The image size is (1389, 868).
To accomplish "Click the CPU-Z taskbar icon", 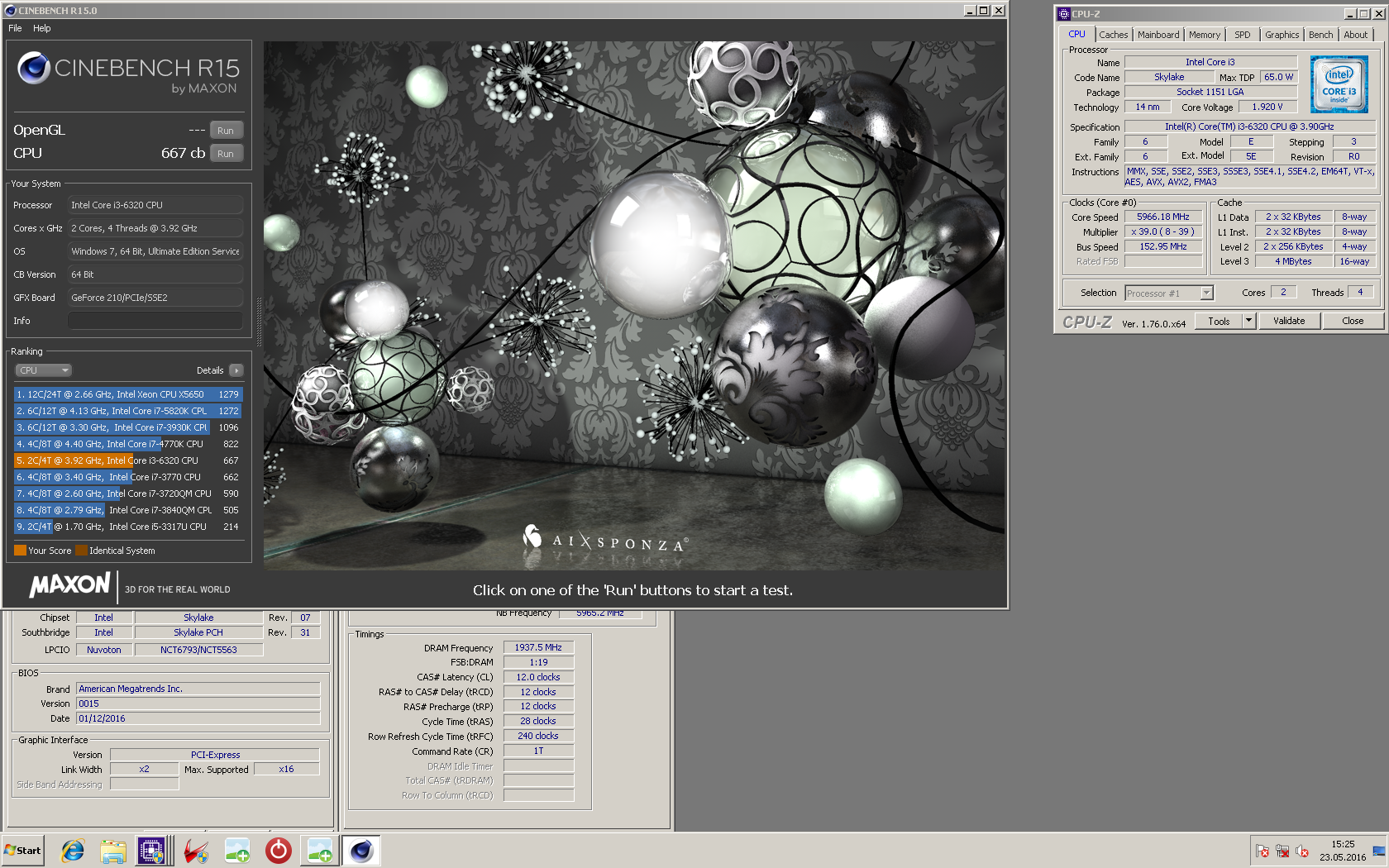I will [151, 850].
